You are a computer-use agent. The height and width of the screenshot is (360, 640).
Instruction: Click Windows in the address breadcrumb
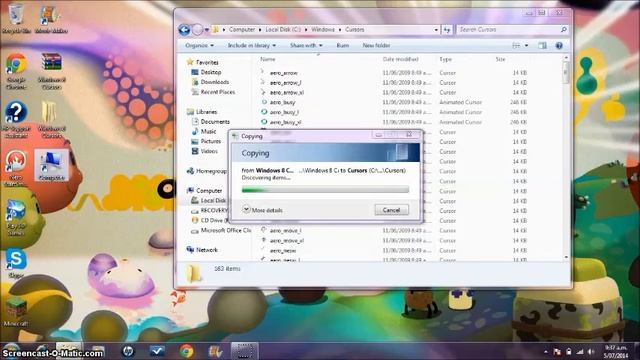[x=323, y=30]
